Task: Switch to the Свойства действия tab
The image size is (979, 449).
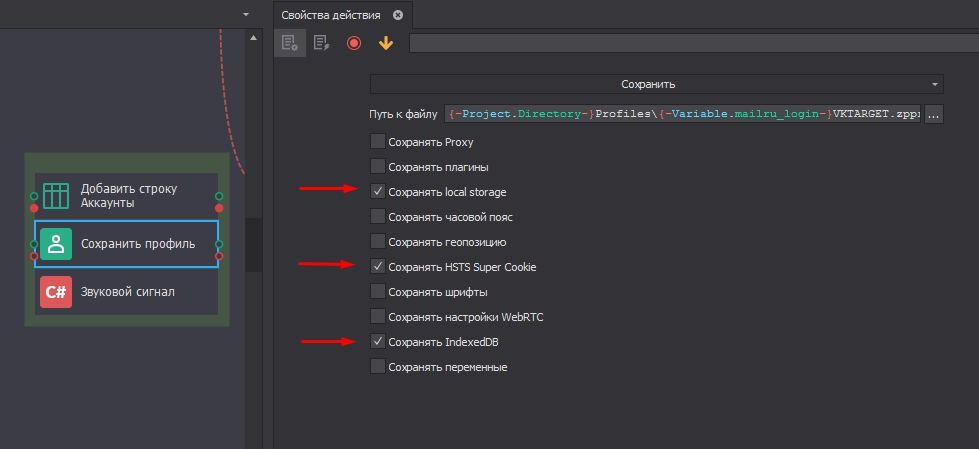Action: [x=330, y=14]
